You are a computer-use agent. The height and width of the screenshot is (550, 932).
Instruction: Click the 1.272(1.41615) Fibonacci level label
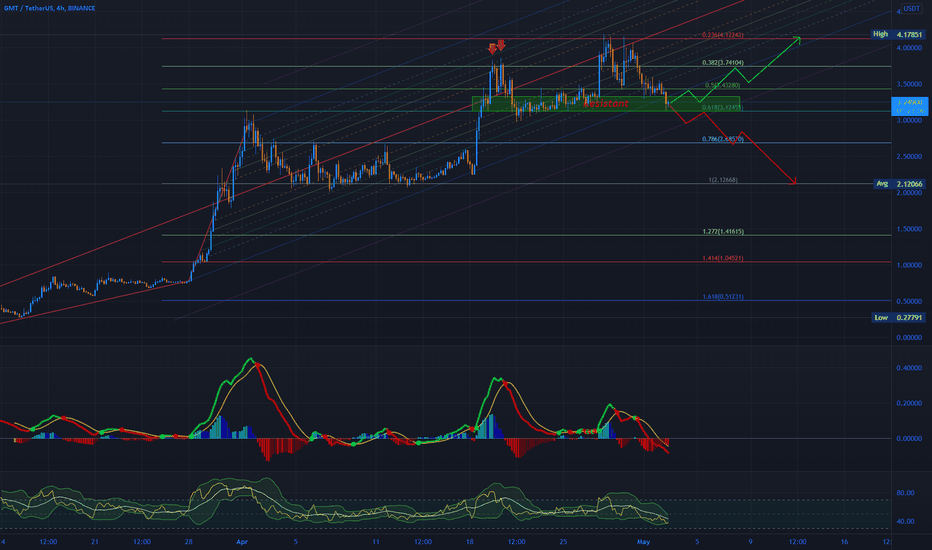tap(722, 231)
